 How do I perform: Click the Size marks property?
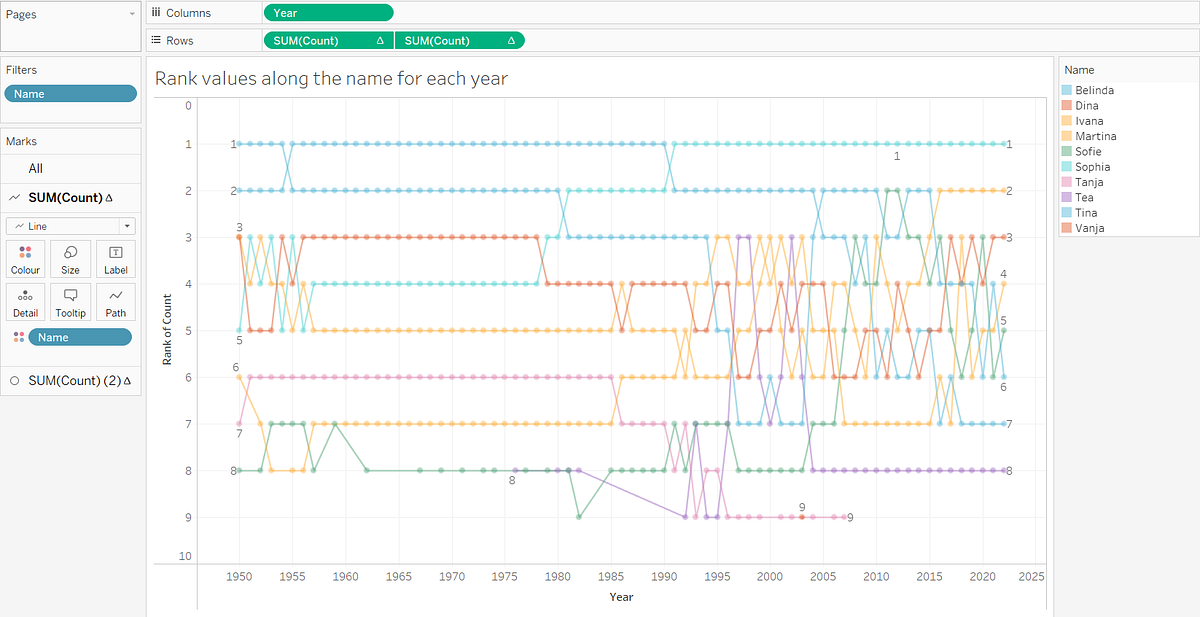pos(70,258)
